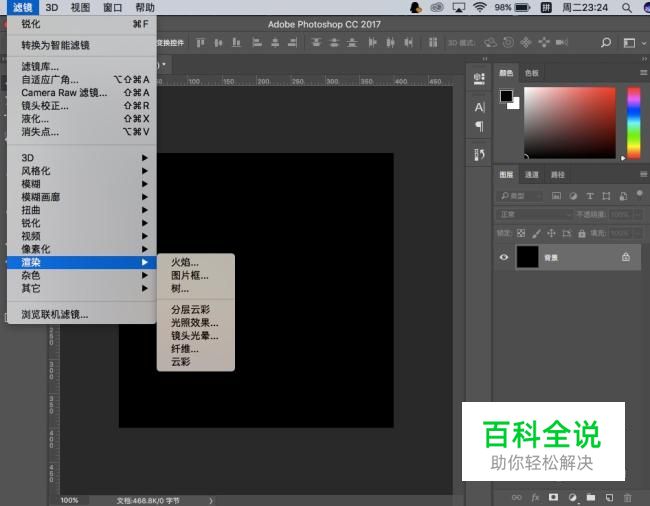
Task: Open the 窗口 menu
Action: (112, 7)
